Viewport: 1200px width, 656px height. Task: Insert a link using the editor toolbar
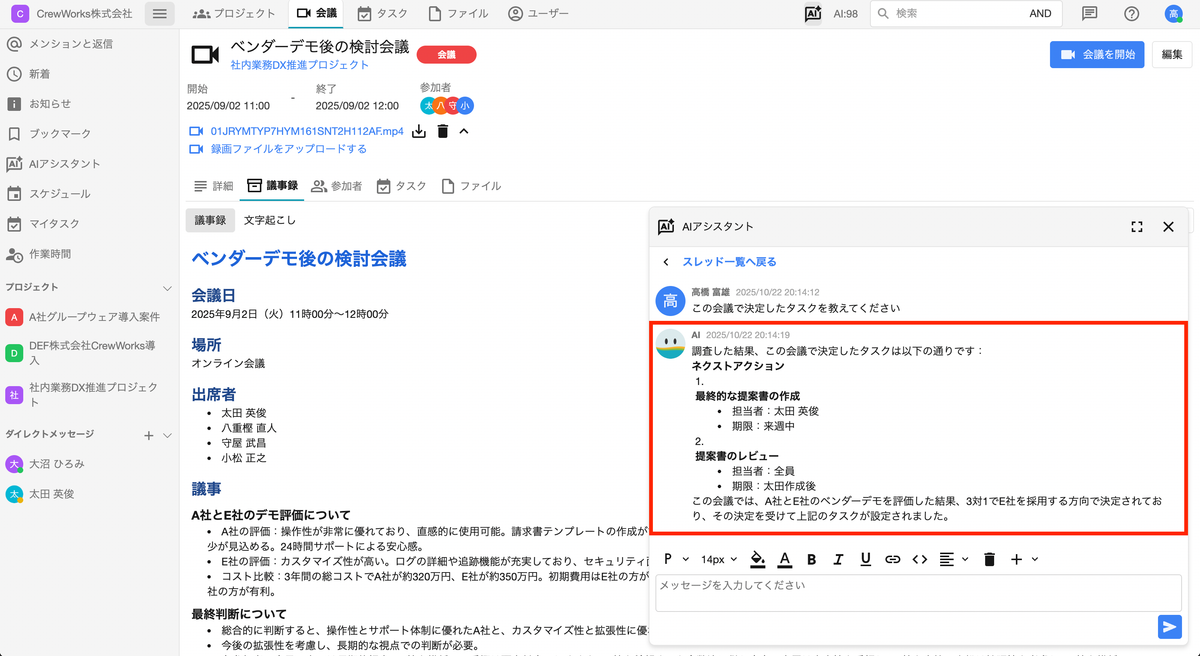(892, 559)
